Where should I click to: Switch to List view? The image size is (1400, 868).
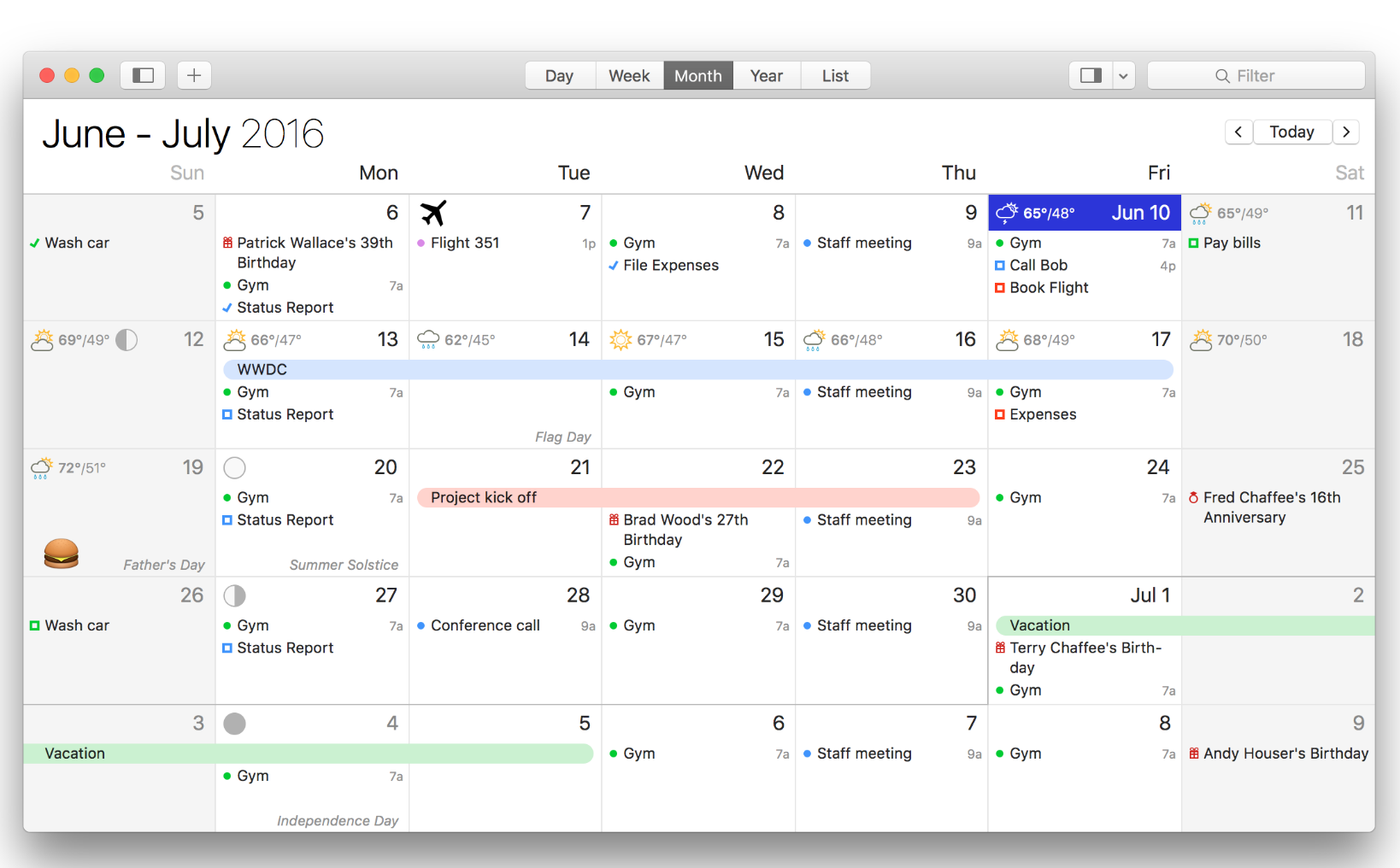[x=835, y=75]
